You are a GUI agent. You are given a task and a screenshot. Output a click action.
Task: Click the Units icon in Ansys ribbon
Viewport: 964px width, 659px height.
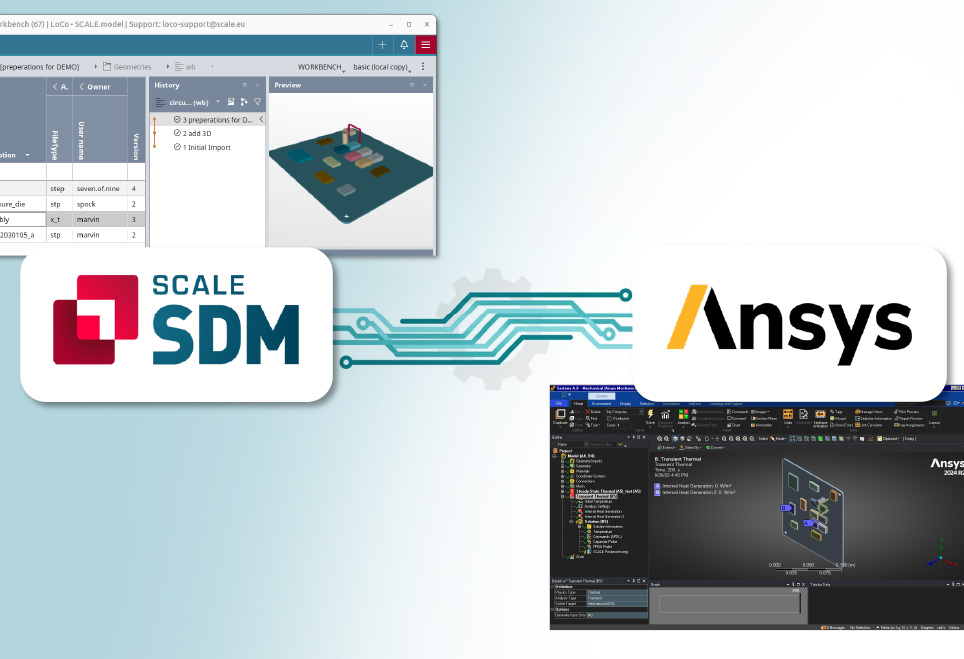tap(788, 415)
